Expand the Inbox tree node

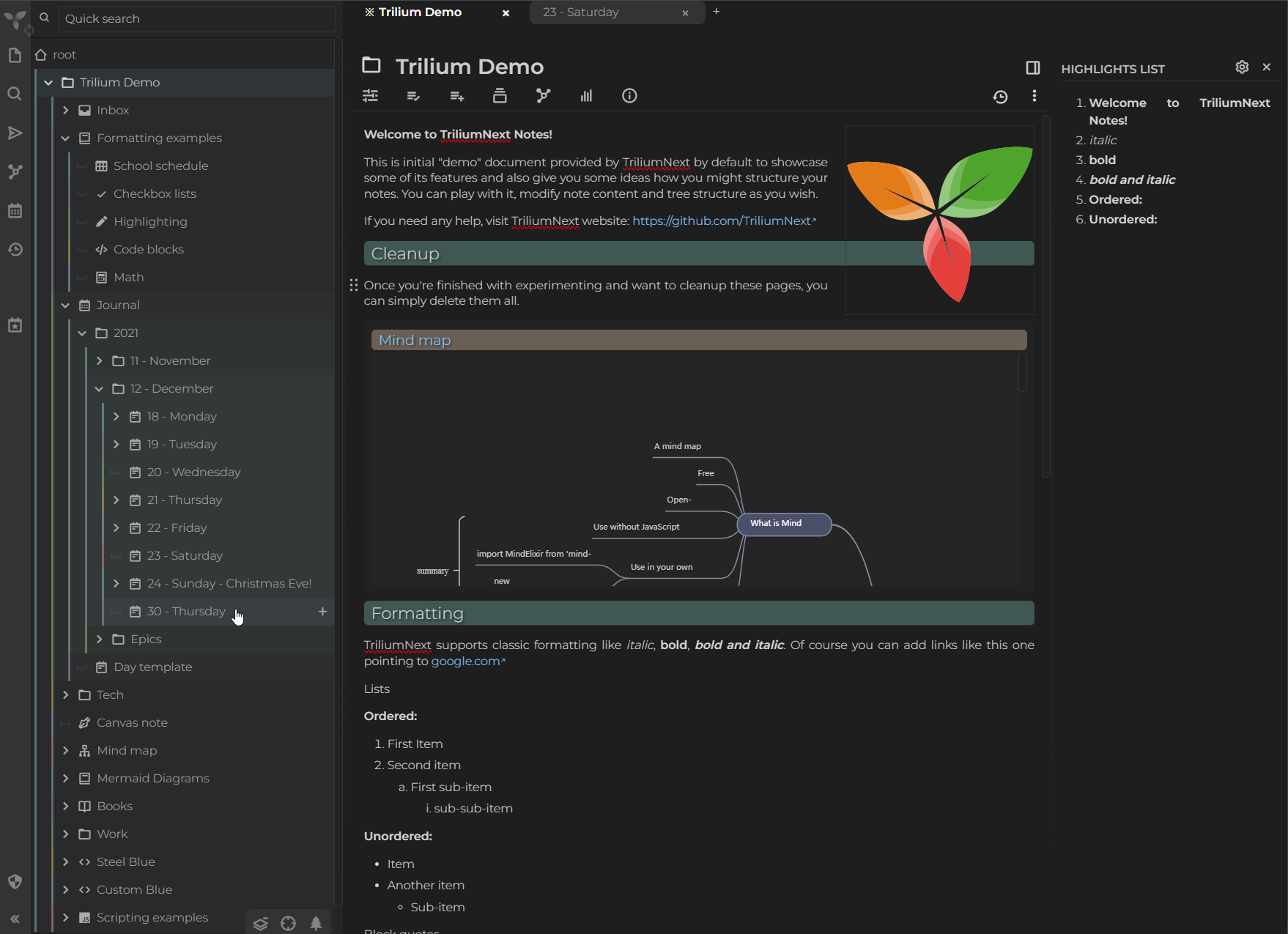coord(65,110)
